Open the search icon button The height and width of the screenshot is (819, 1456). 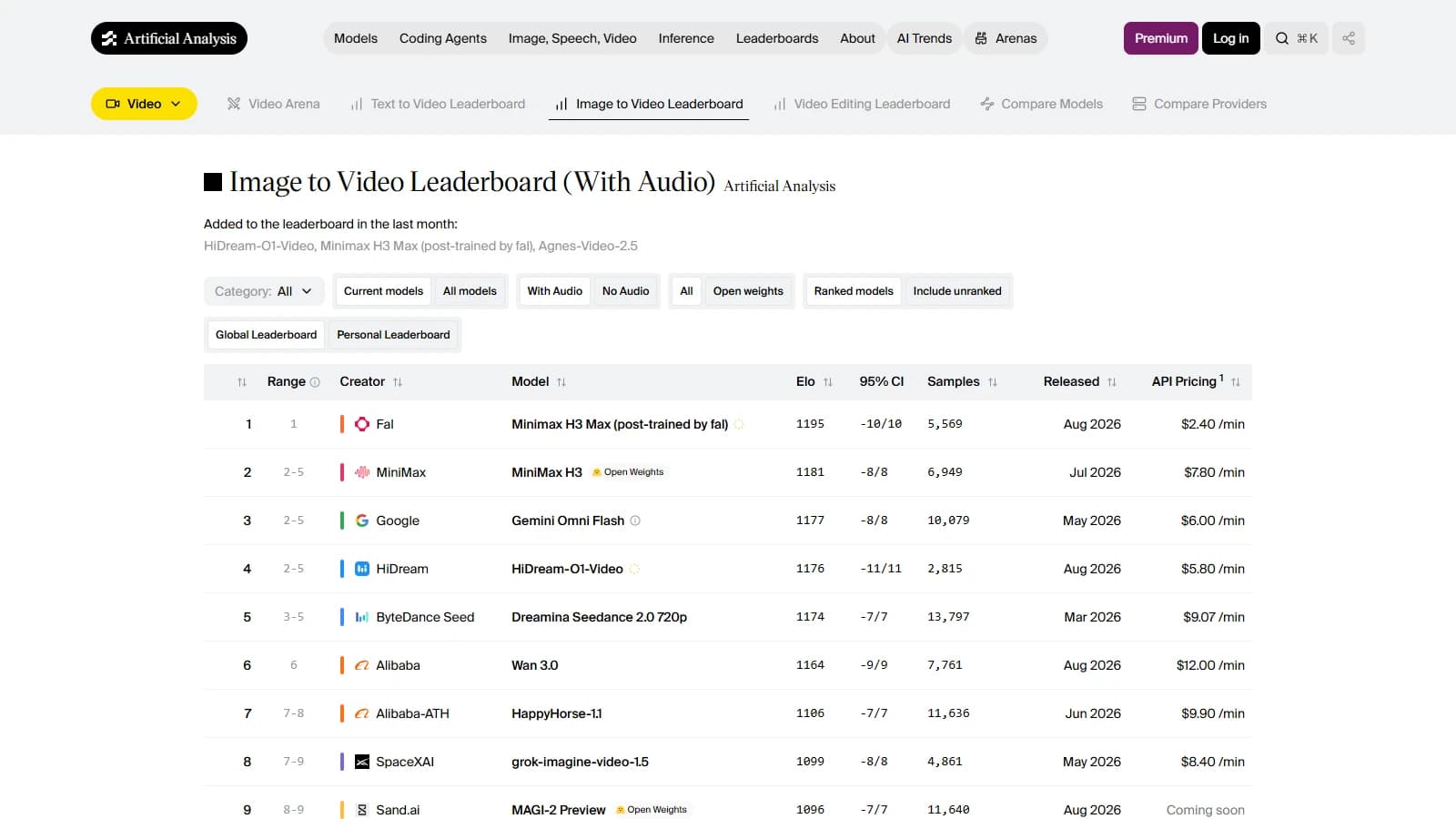point(1297,38)
